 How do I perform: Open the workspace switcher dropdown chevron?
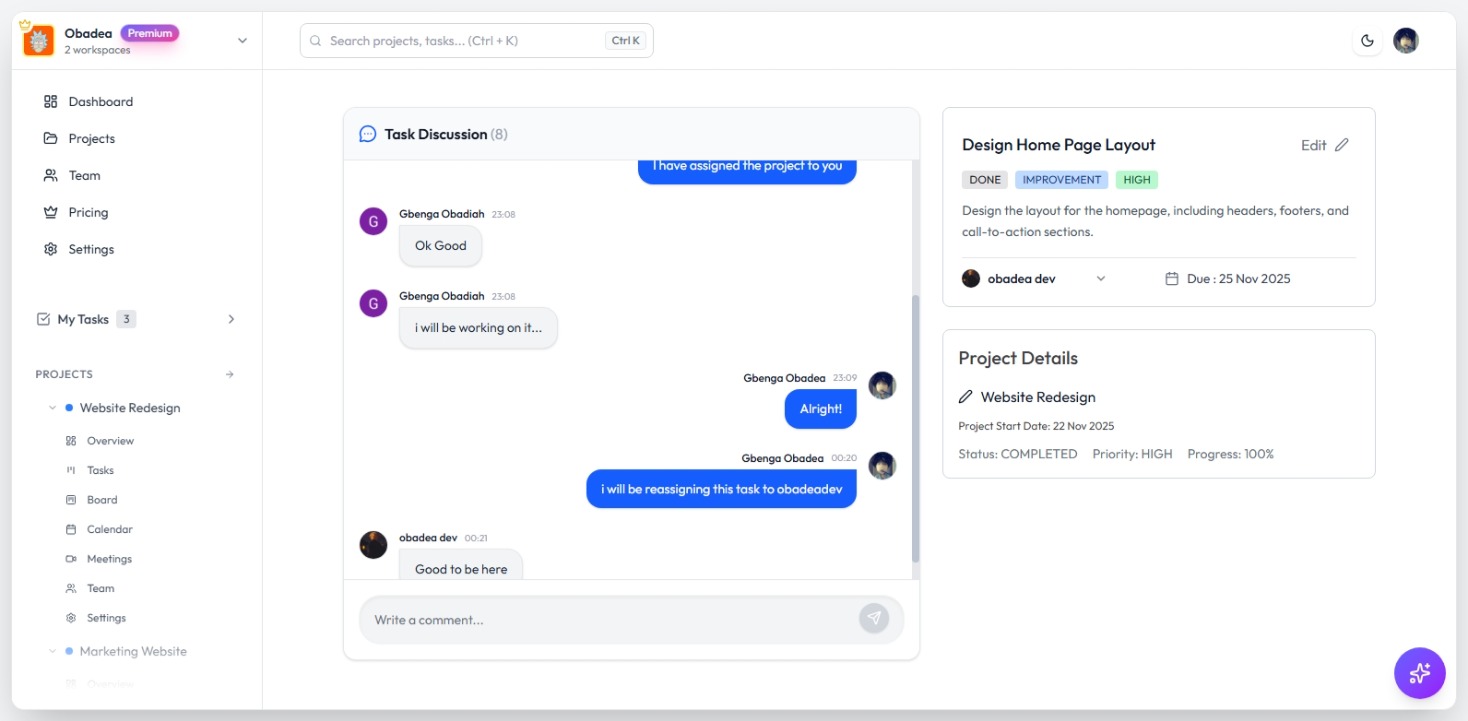point(241,41)
